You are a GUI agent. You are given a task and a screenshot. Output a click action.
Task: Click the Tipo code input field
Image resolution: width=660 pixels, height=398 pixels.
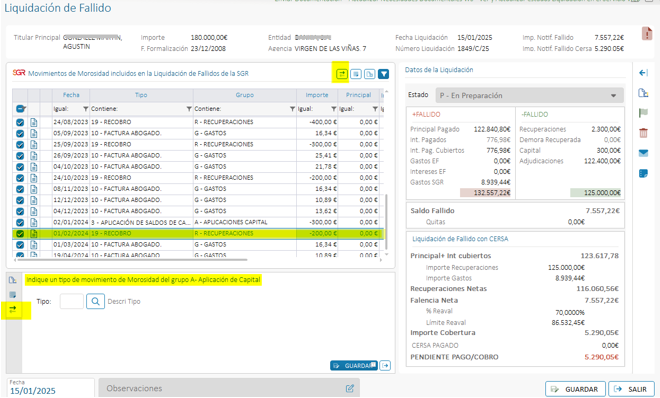72,301
